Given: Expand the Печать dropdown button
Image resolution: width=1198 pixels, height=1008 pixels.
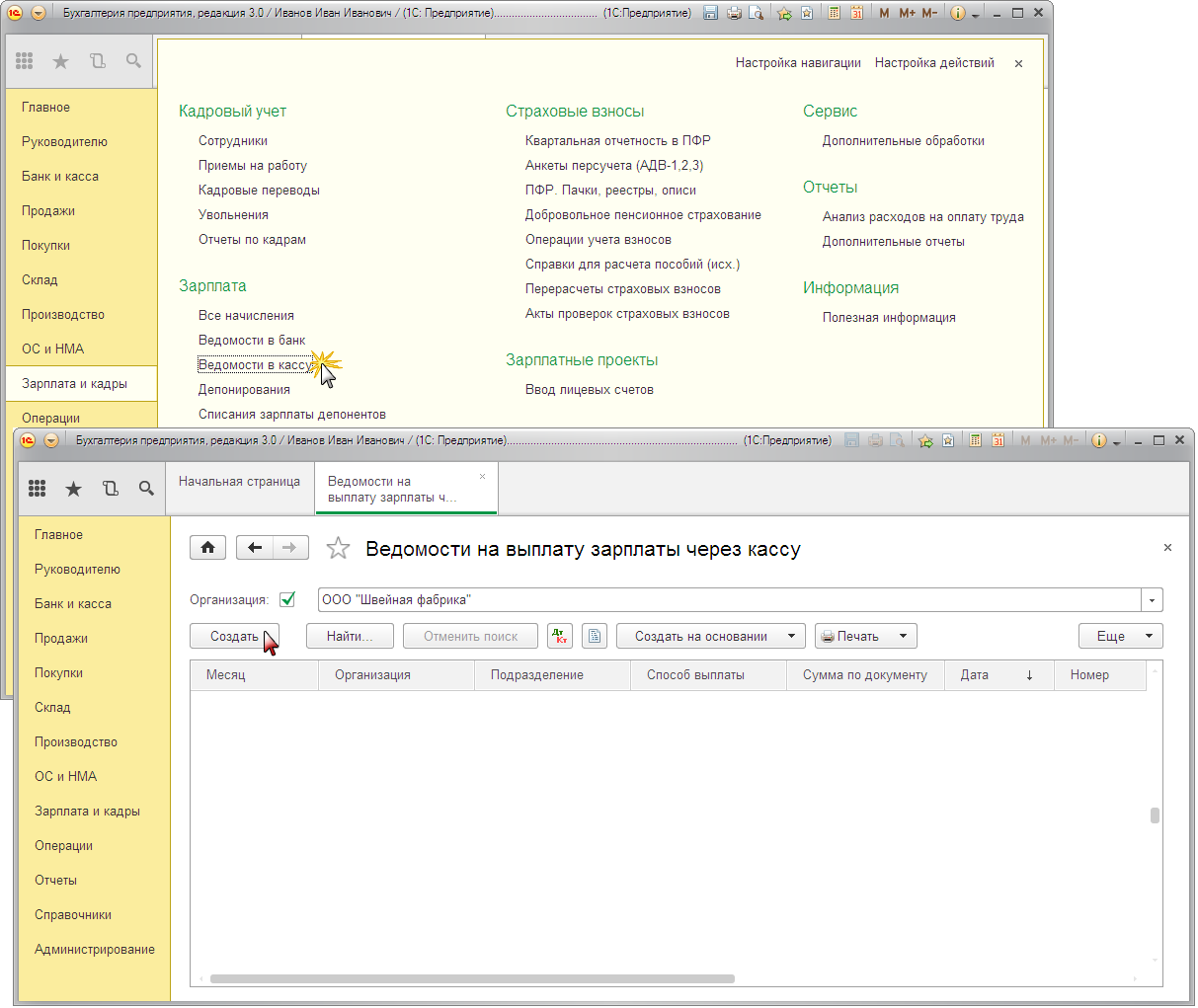Looking at the screenshot, I should [866, 637].
